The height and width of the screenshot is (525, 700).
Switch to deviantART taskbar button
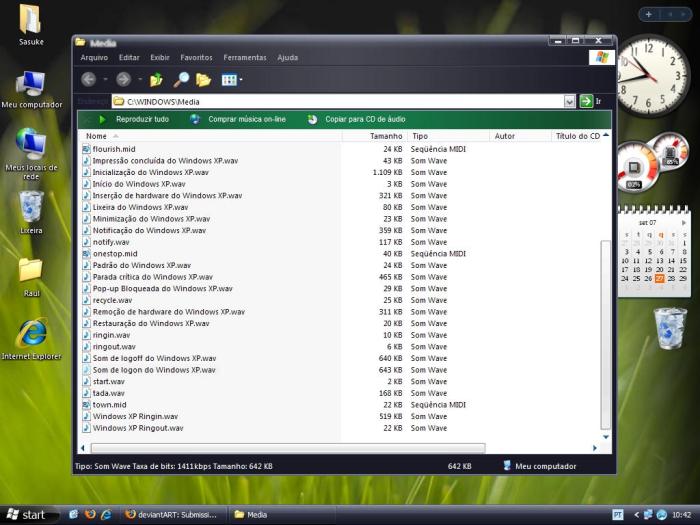pyautogui.click(x=173, y=515)
